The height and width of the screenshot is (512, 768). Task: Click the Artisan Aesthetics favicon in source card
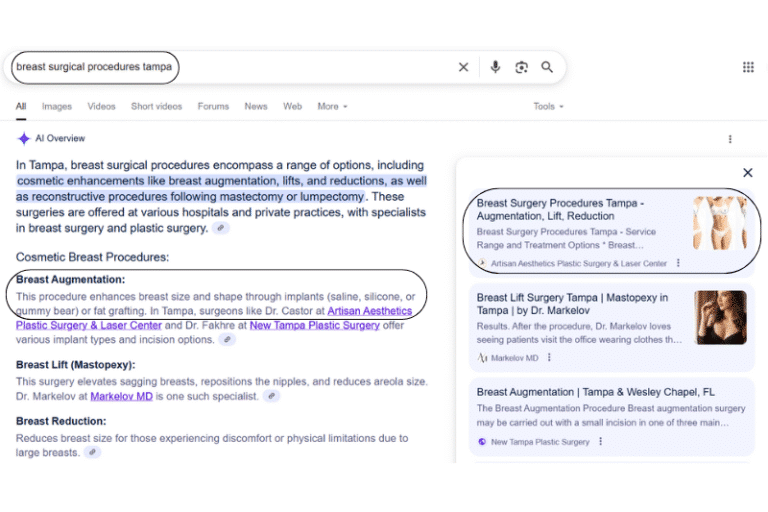point(482,263)
